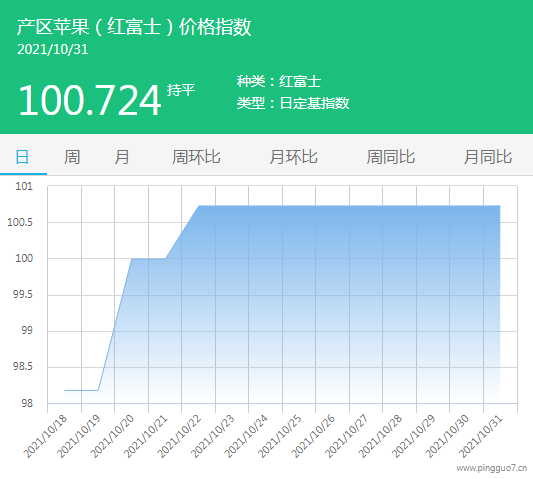Click the 持平 status indicator
533x479 pixels.
(181, 90)
